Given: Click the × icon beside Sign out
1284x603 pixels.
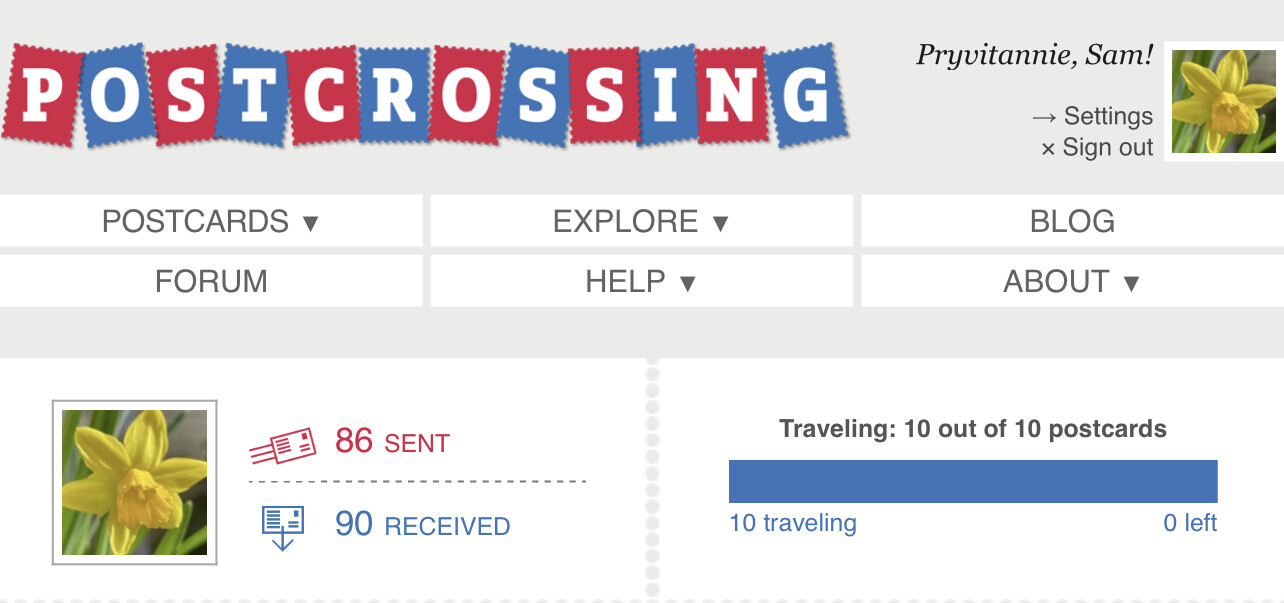Looking at the screenshot, I should click(x=1048, y=148).
